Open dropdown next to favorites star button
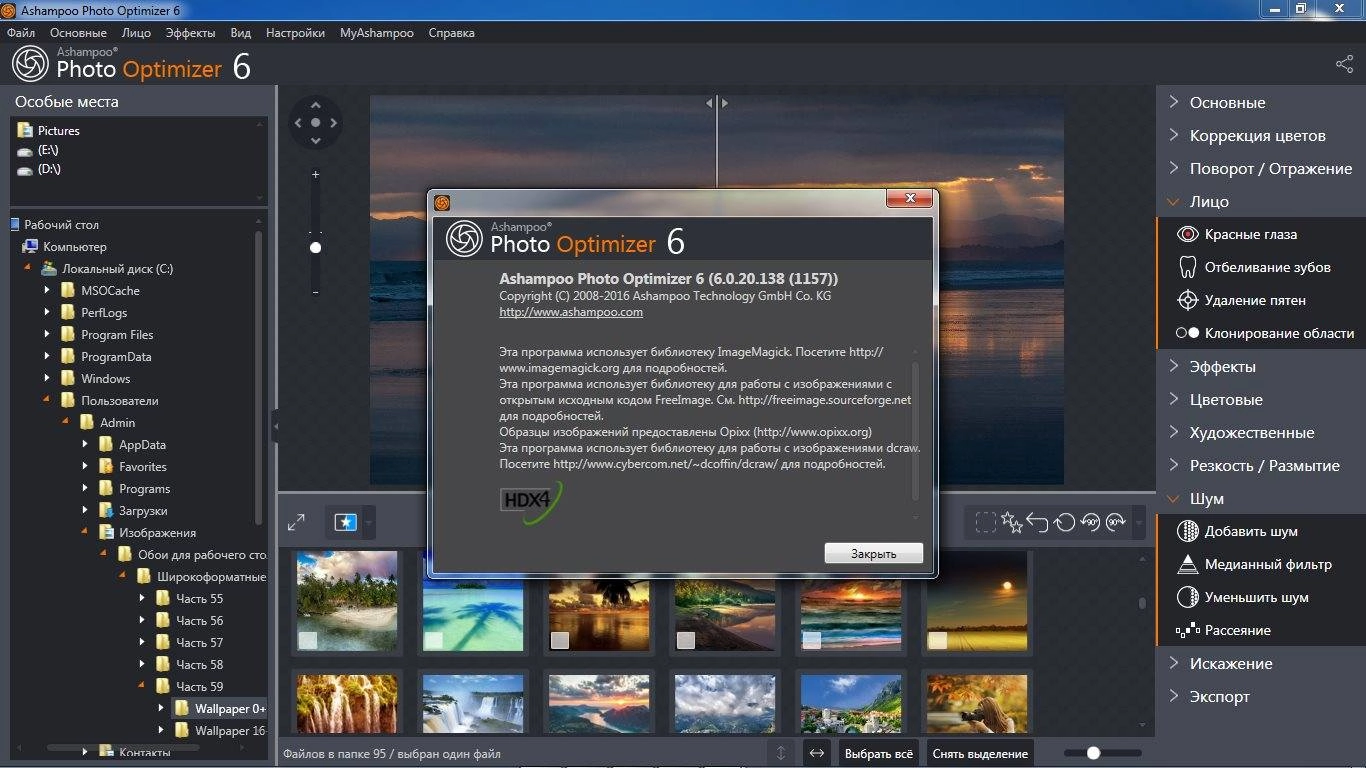 coord(370,522)
